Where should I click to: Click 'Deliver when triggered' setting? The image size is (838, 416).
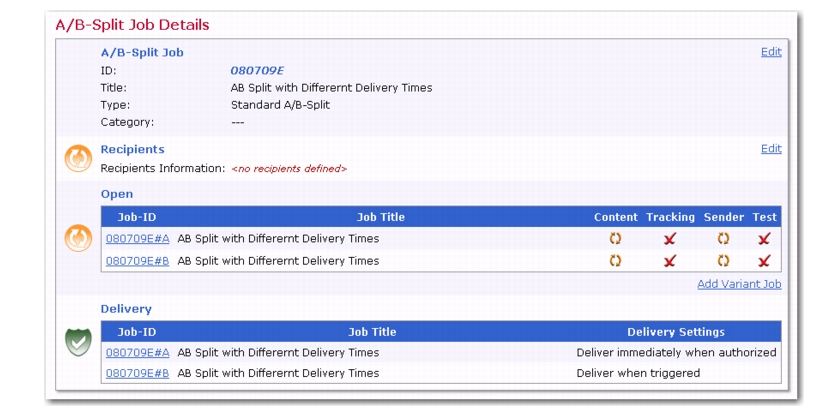638,373
